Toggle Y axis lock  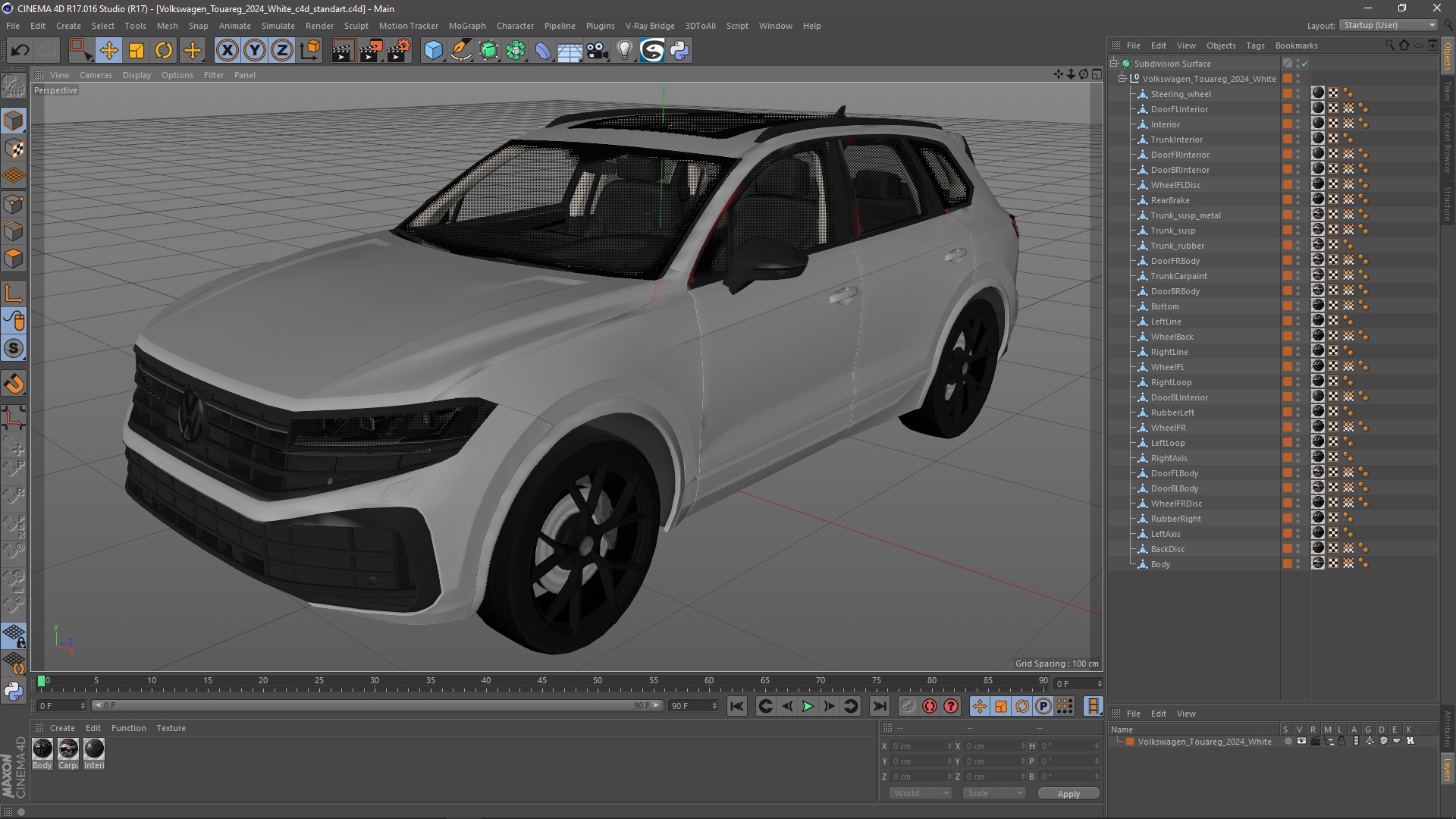click(255, 51)
